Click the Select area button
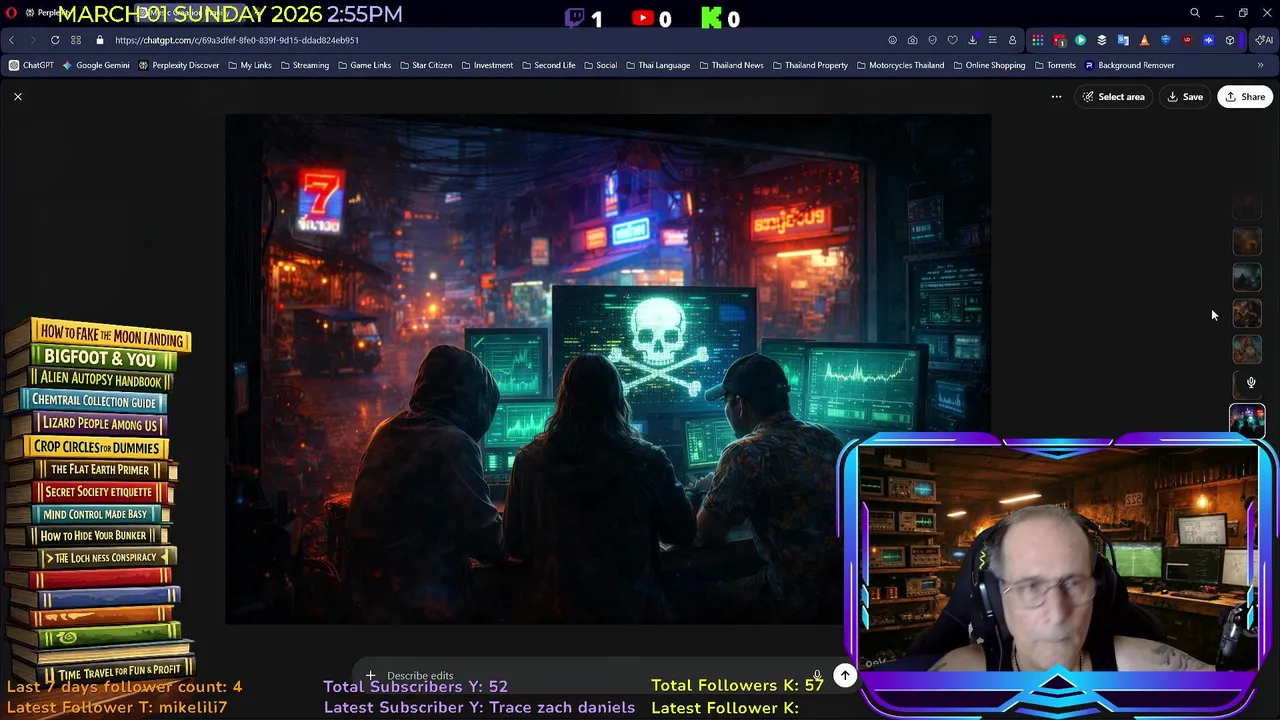This screenshot has height=720, width=1280. tap(1113, 97)
